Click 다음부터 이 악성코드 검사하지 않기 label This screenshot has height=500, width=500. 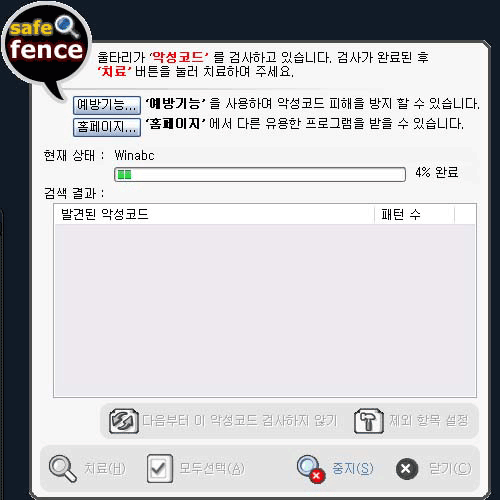click(x=240, y=421)
